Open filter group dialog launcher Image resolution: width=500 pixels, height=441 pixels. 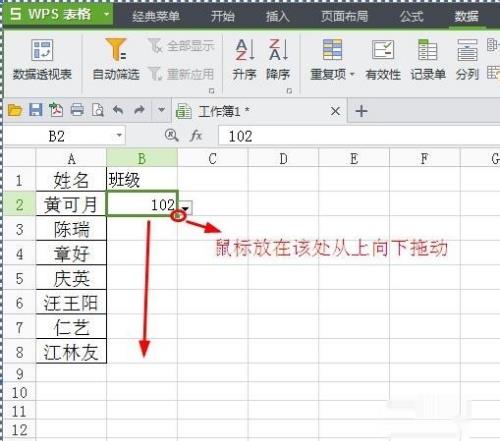pyautogui.click(x=211, y=91)
